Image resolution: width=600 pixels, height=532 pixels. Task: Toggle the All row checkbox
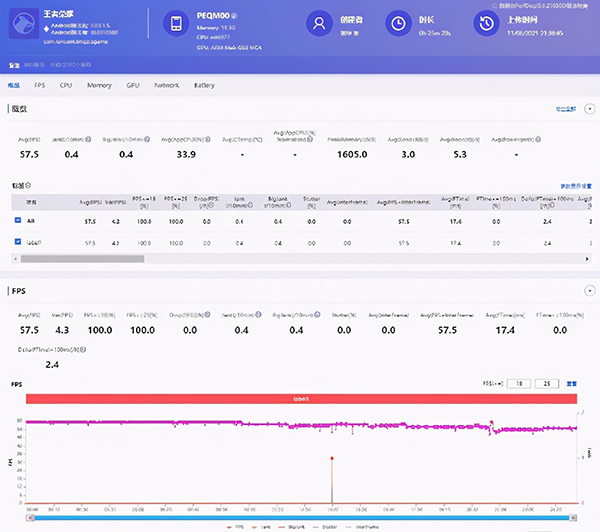[x=18, y=220]
